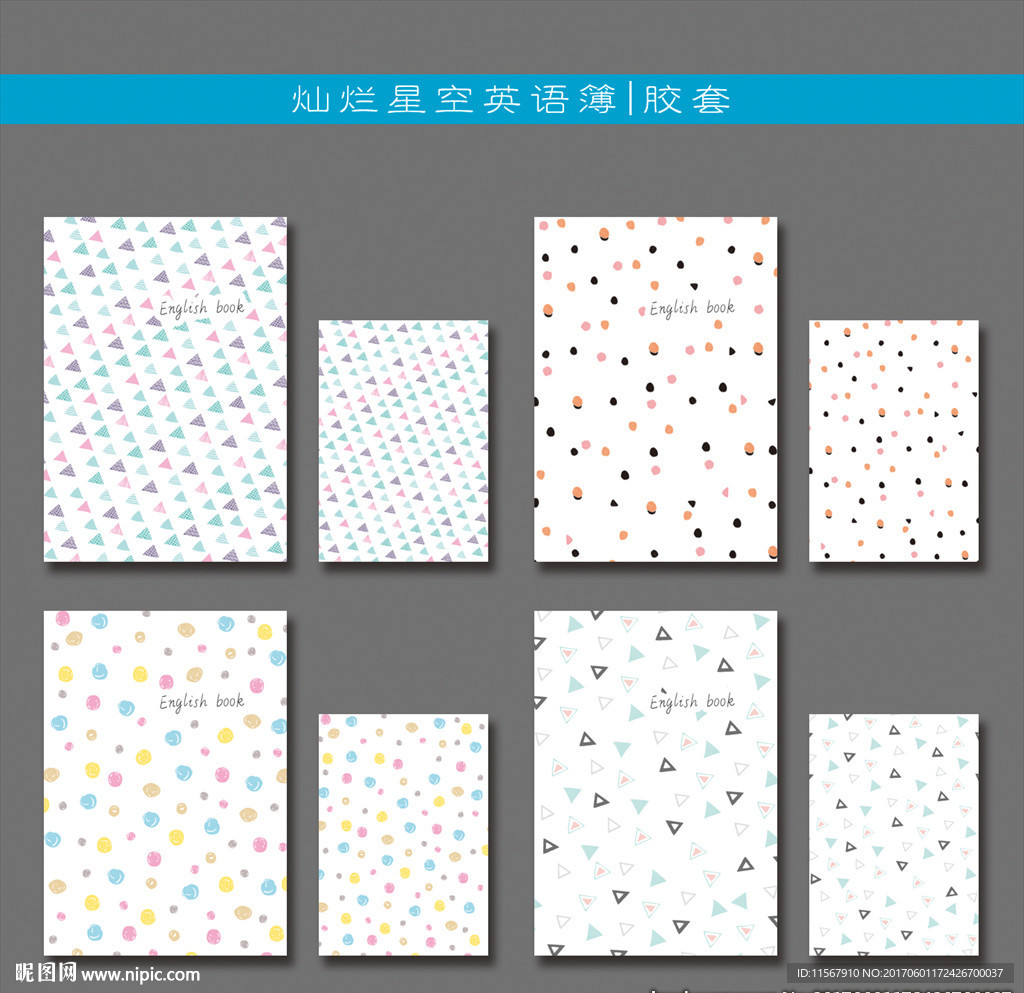Click the large pastel scribble circles cover
Image resolution: width=1024 pixels, height=993 pixels.
pyautogui.click(x=165, y=783)
